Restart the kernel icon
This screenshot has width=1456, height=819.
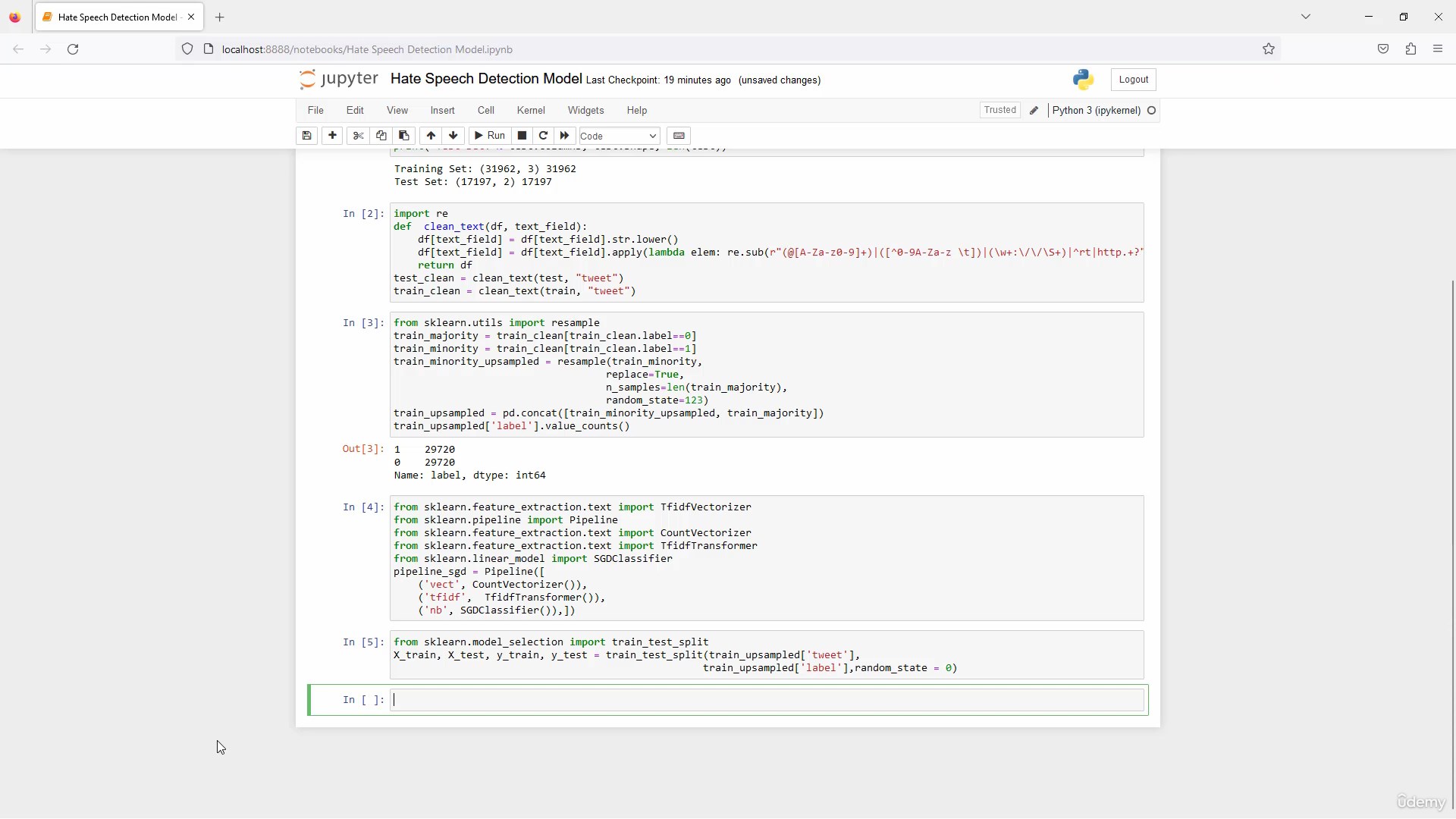(543, 136)
